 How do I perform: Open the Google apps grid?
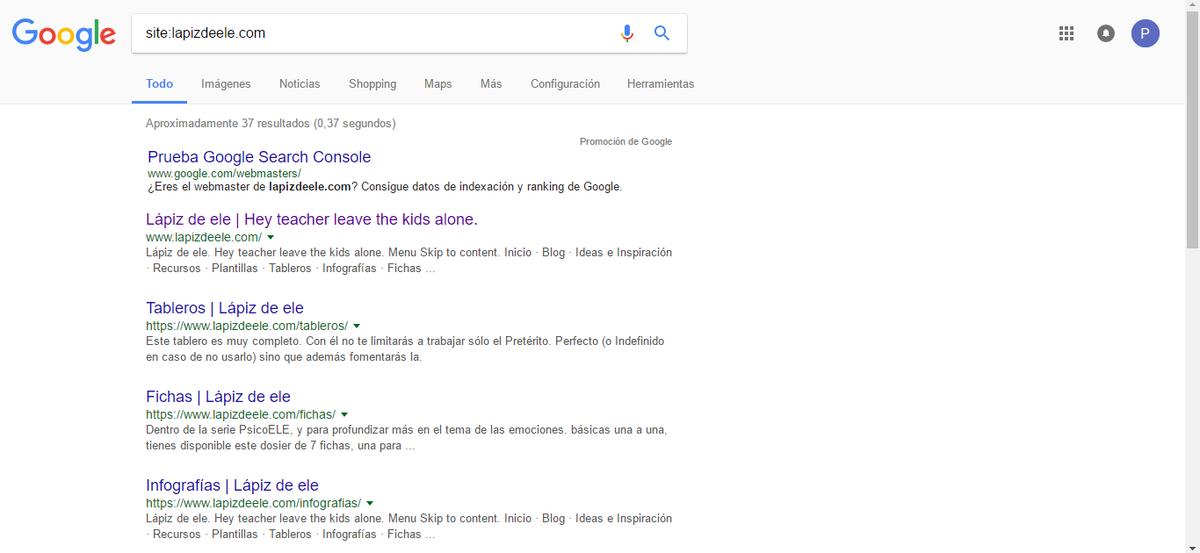[1066, 33]
